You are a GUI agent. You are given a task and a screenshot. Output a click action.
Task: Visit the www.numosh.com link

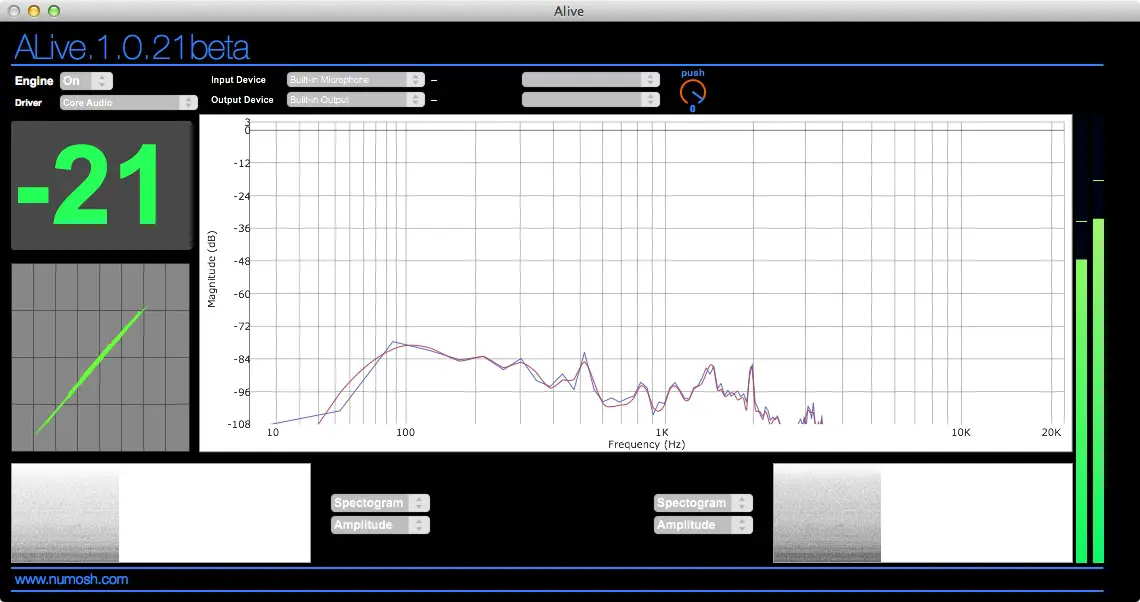(71, 579)
